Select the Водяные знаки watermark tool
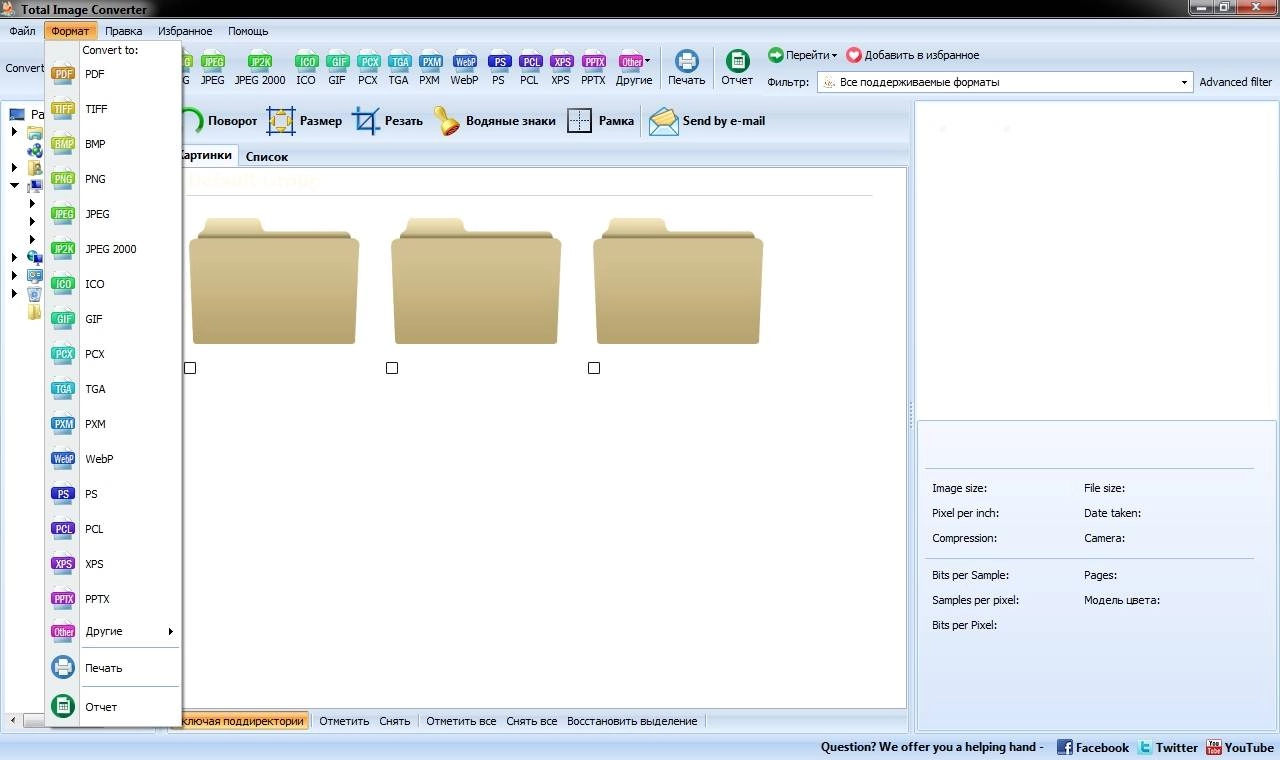Screen dimensions: 1280x760 [494, 121]
